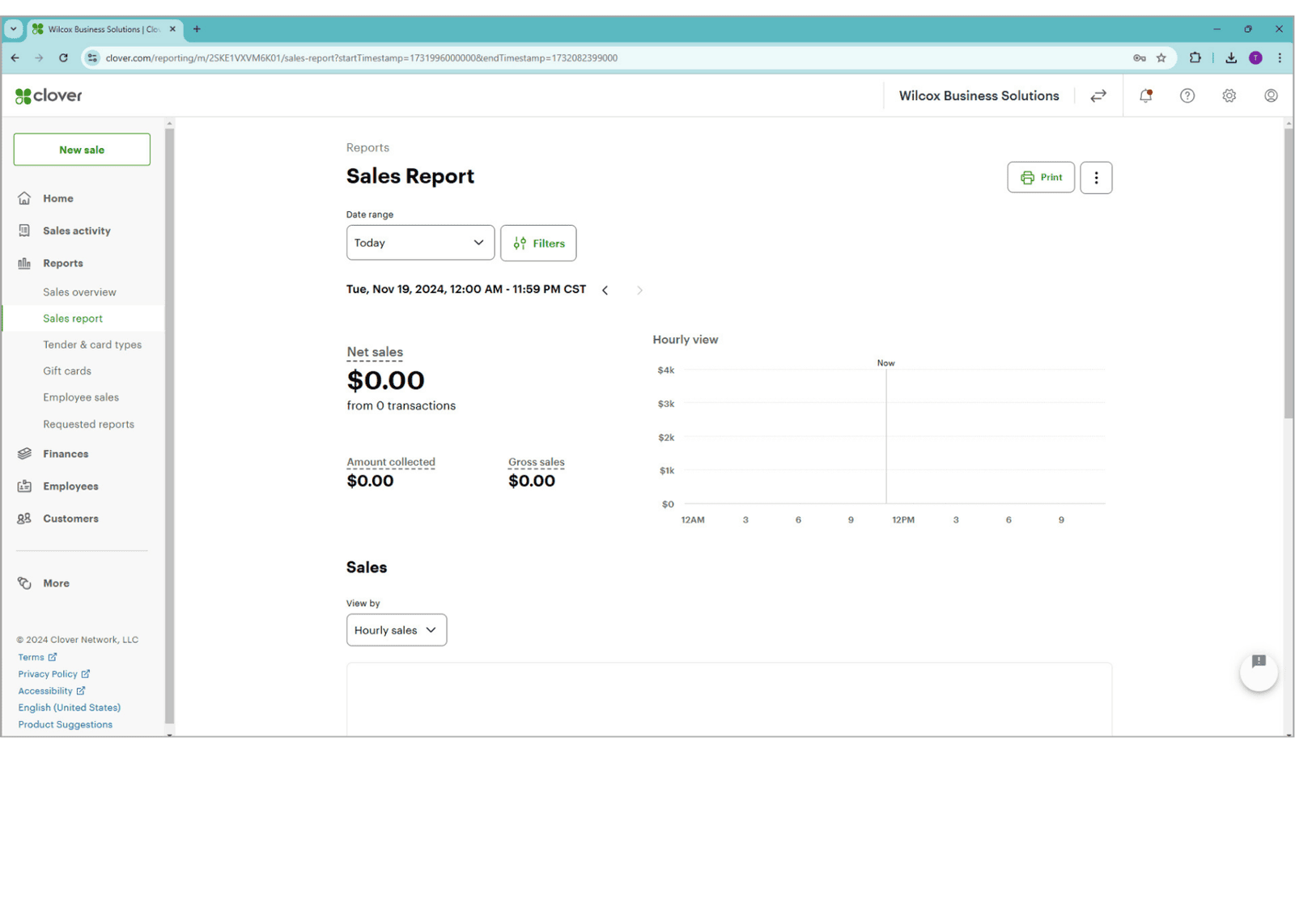Open the tab search dropdown arrow
This screenshot has height=924, width=1295.
coord(13,29)
